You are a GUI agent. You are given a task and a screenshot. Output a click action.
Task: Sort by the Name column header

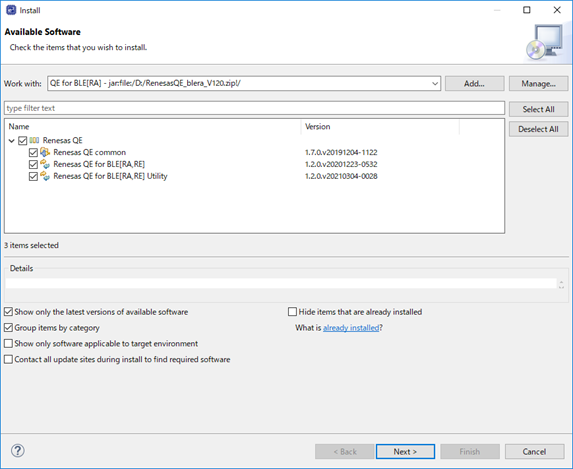(x=153, y=126)
